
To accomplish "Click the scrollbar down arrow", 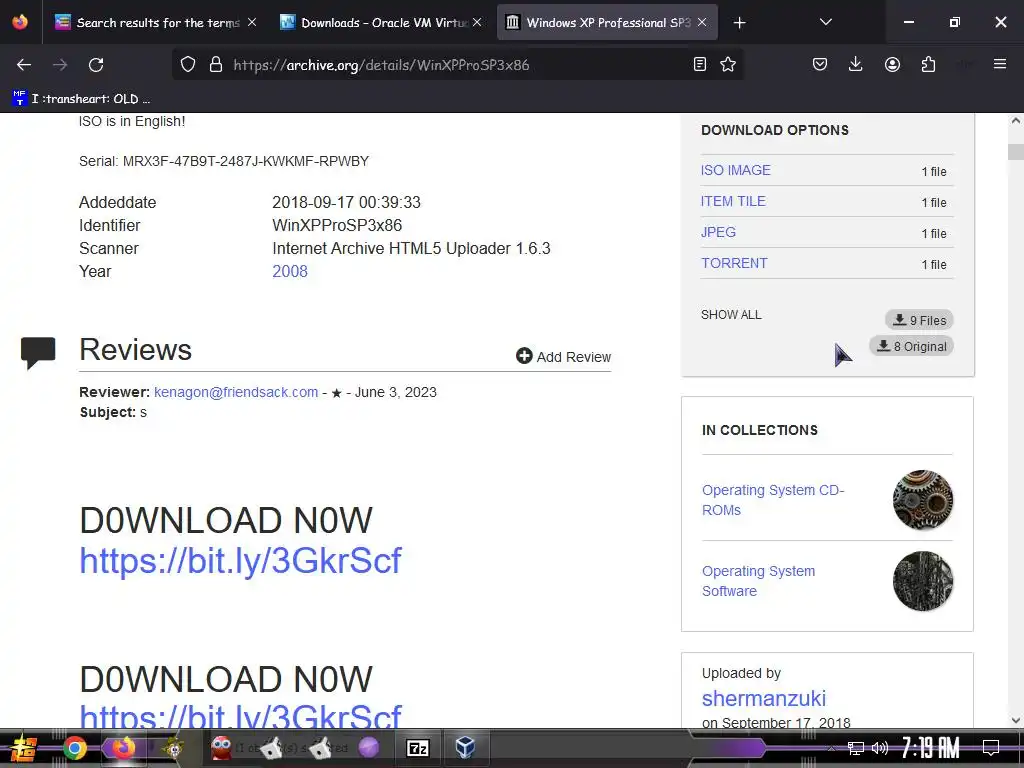I will (1016, 720).
